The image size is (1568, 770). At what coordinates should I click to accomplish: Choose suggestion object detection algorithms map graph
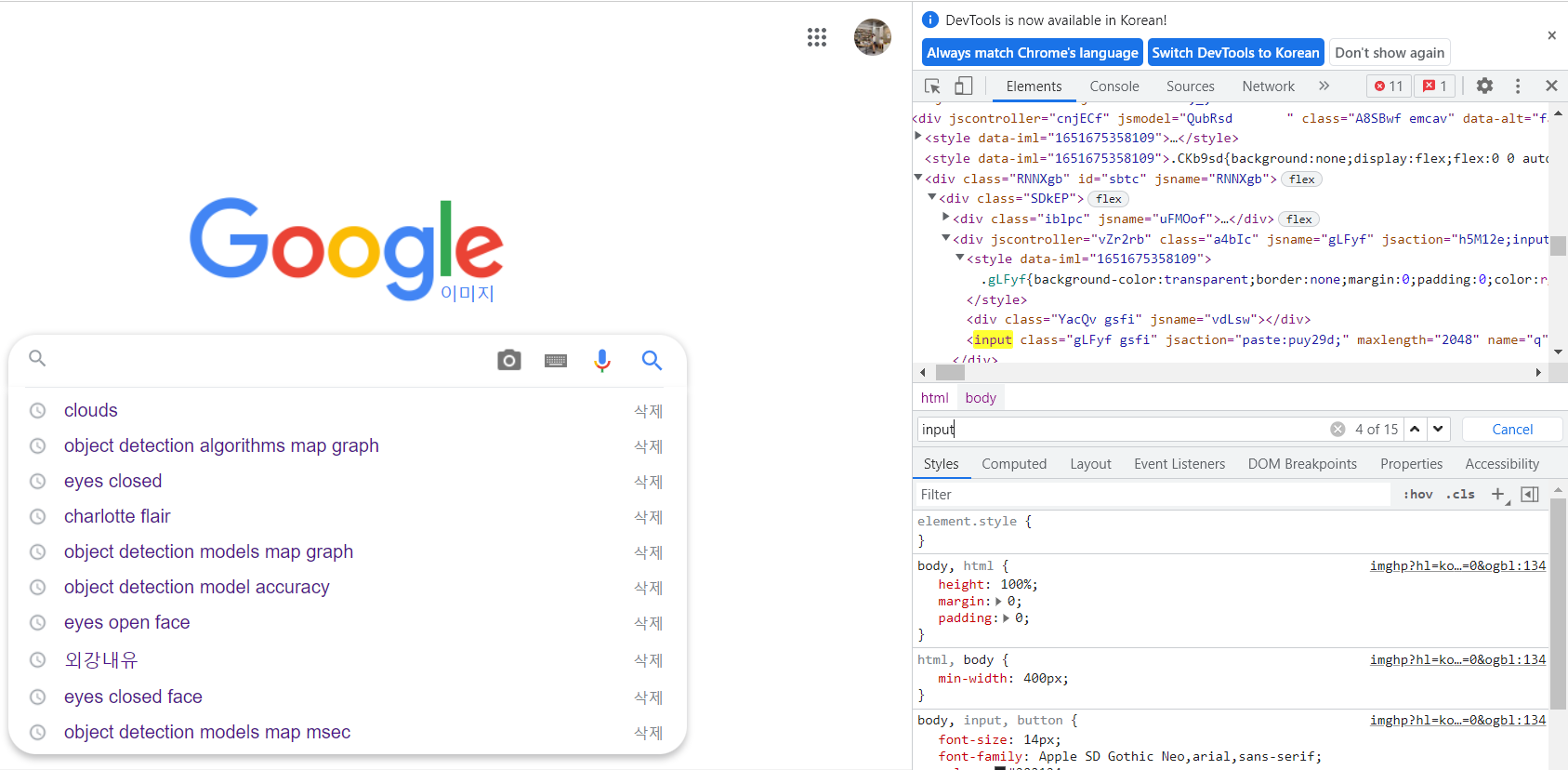[x=221, y=445]
